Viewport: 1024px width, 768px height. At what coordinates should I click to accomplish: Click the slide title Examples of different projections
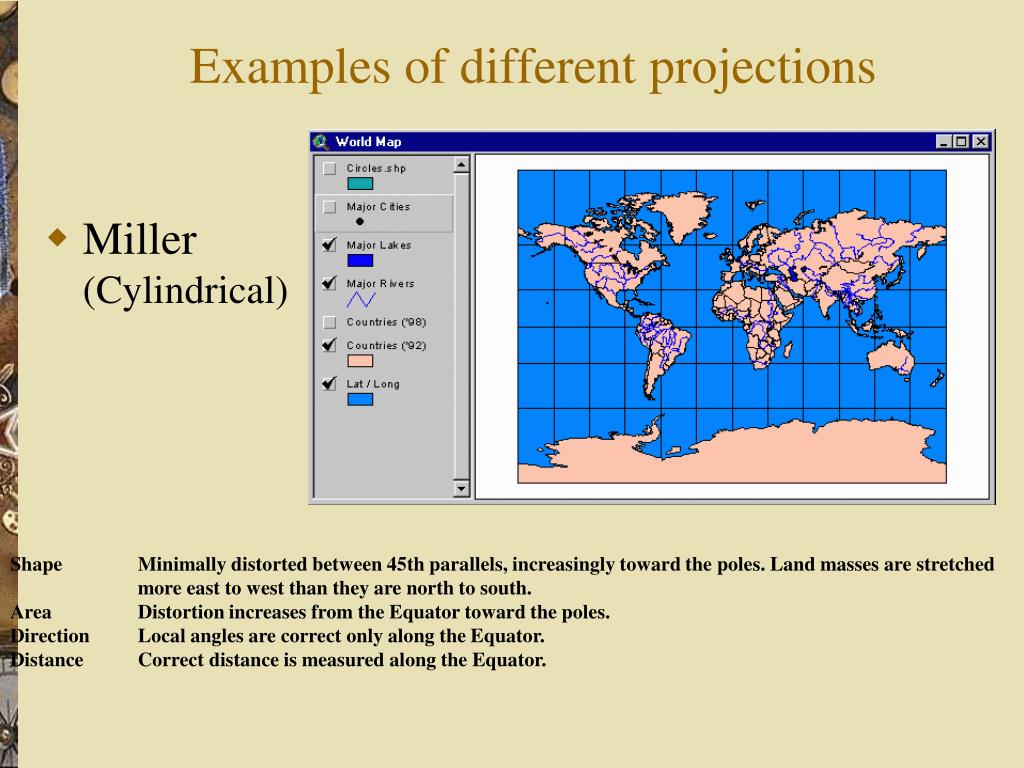[532, 67]
